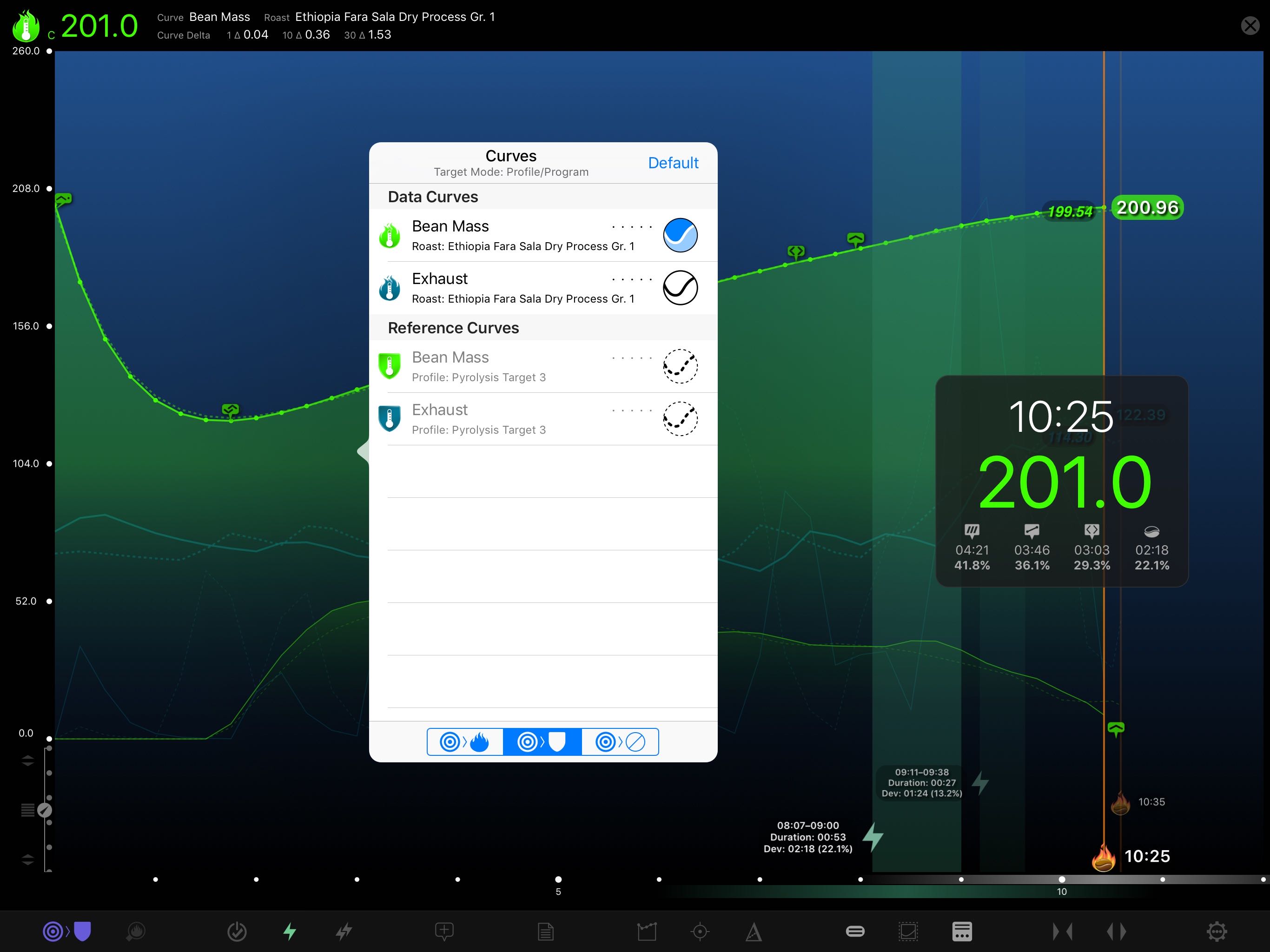Select target-to-none mode segment
1270x952 pixels.
point(620,742)
